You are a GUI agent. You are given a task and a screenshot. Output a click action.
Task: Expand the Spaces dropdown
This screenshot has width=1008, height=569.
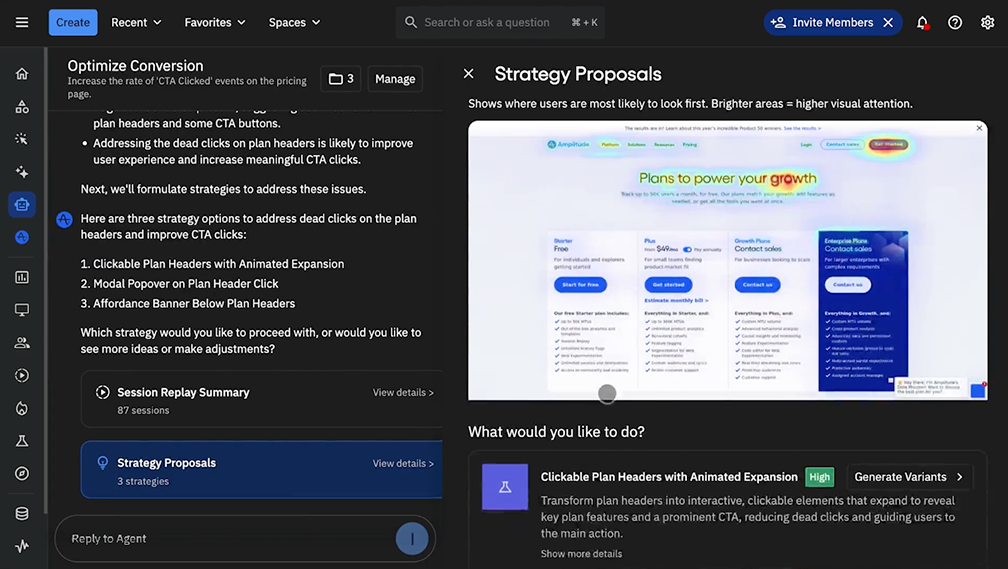(x=294, y=22)
